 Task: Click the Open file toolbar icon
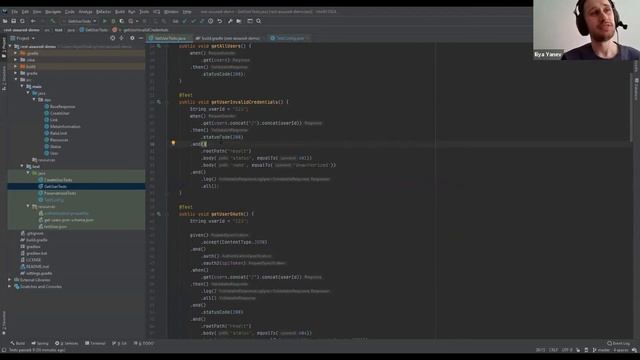[x=5, y=21]
